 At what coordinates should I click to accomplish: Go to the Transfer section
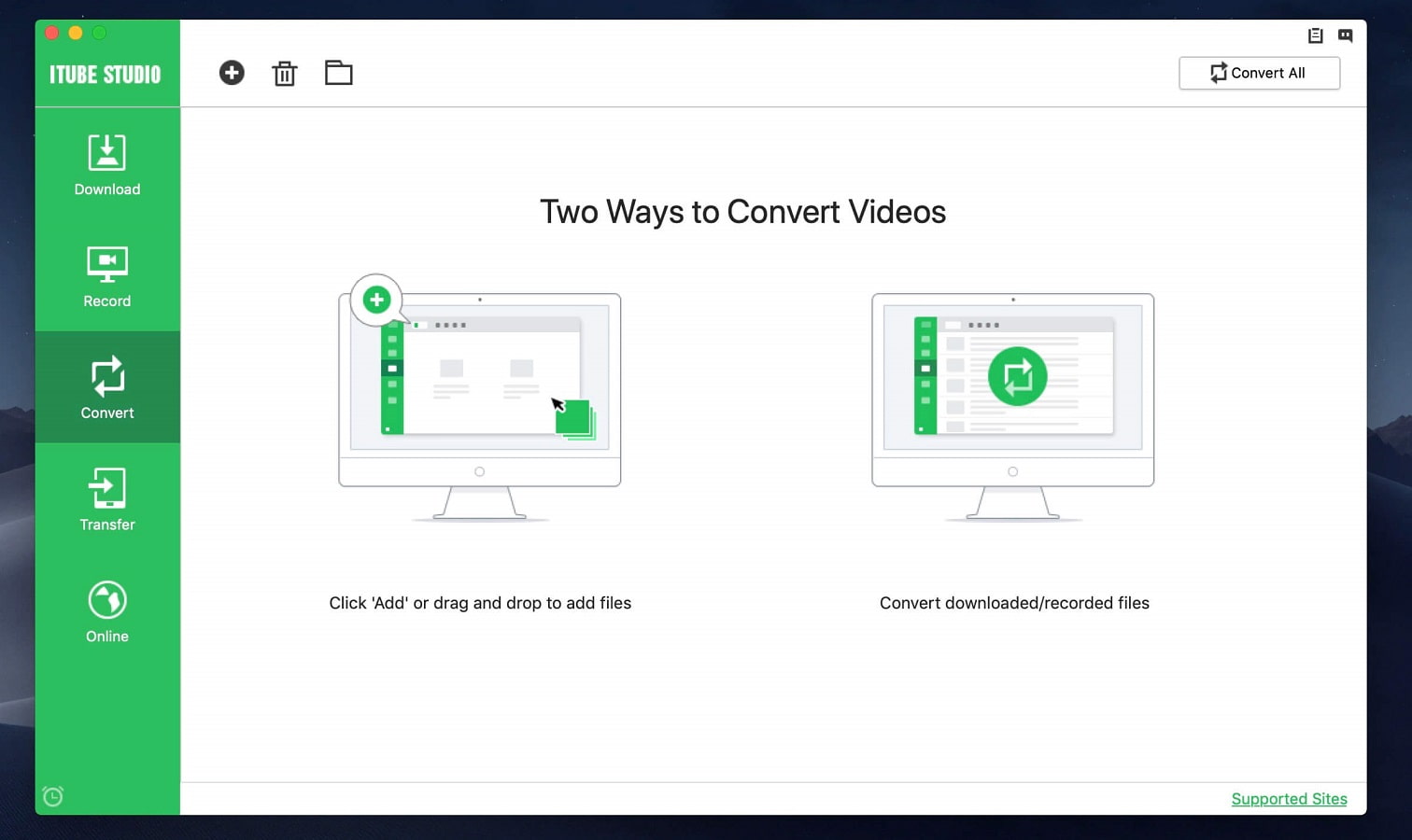(x=107, y=499)
